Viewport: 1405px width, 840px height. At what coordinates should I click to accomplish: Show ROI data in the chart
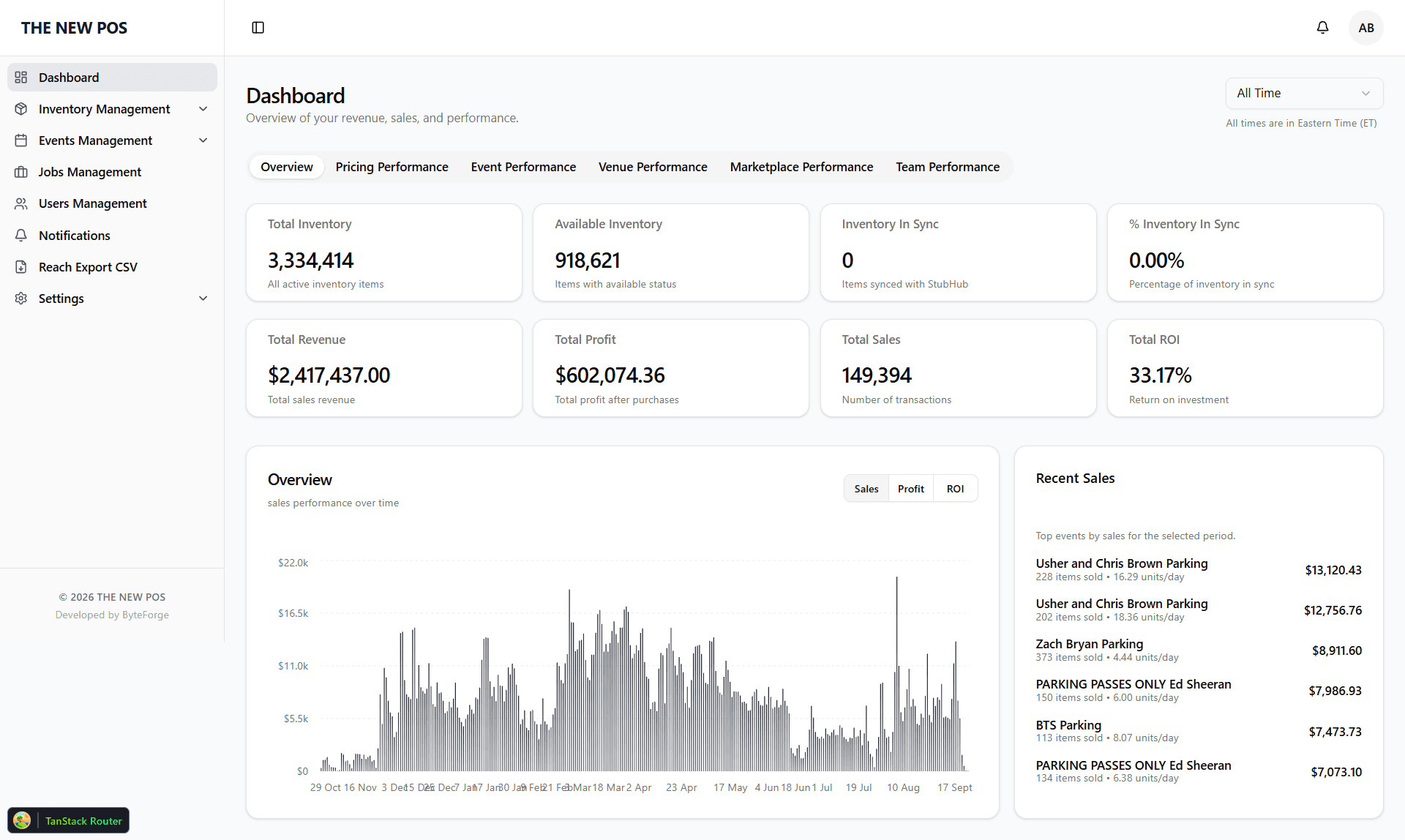click(955, 489)
